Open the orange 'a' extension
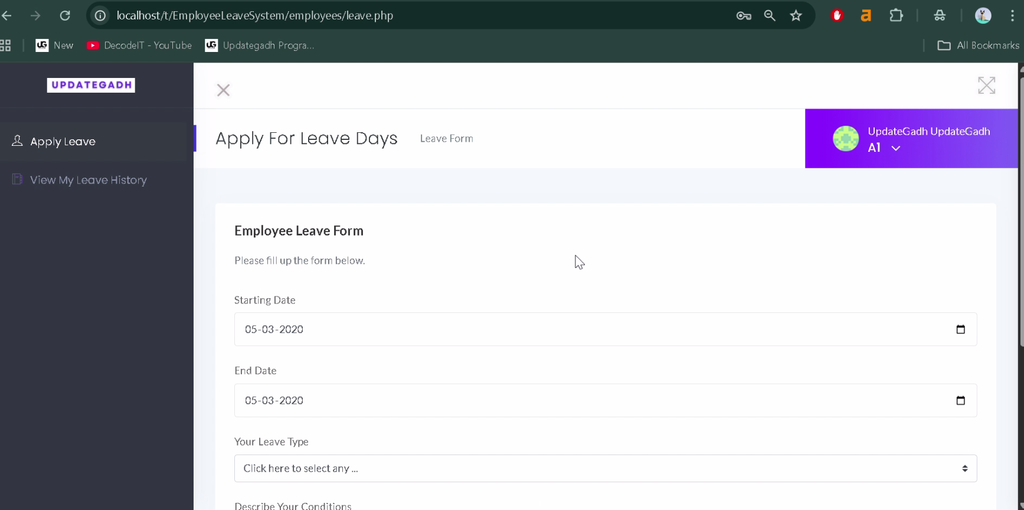1024x510 pixels. tap(866, 16)
